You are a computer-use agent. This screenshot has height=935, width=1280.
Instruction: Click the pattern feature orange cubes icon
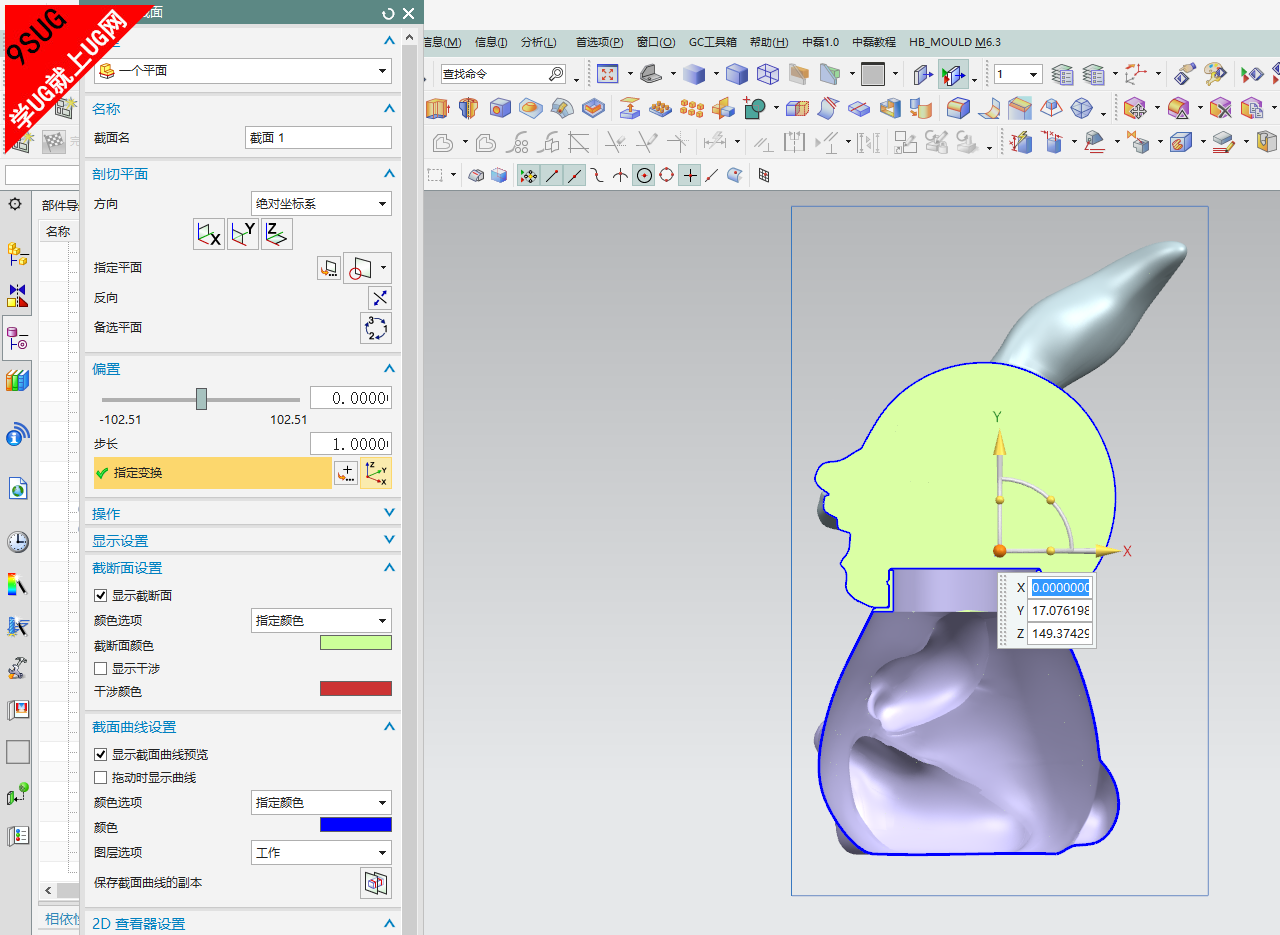[660, 108]
